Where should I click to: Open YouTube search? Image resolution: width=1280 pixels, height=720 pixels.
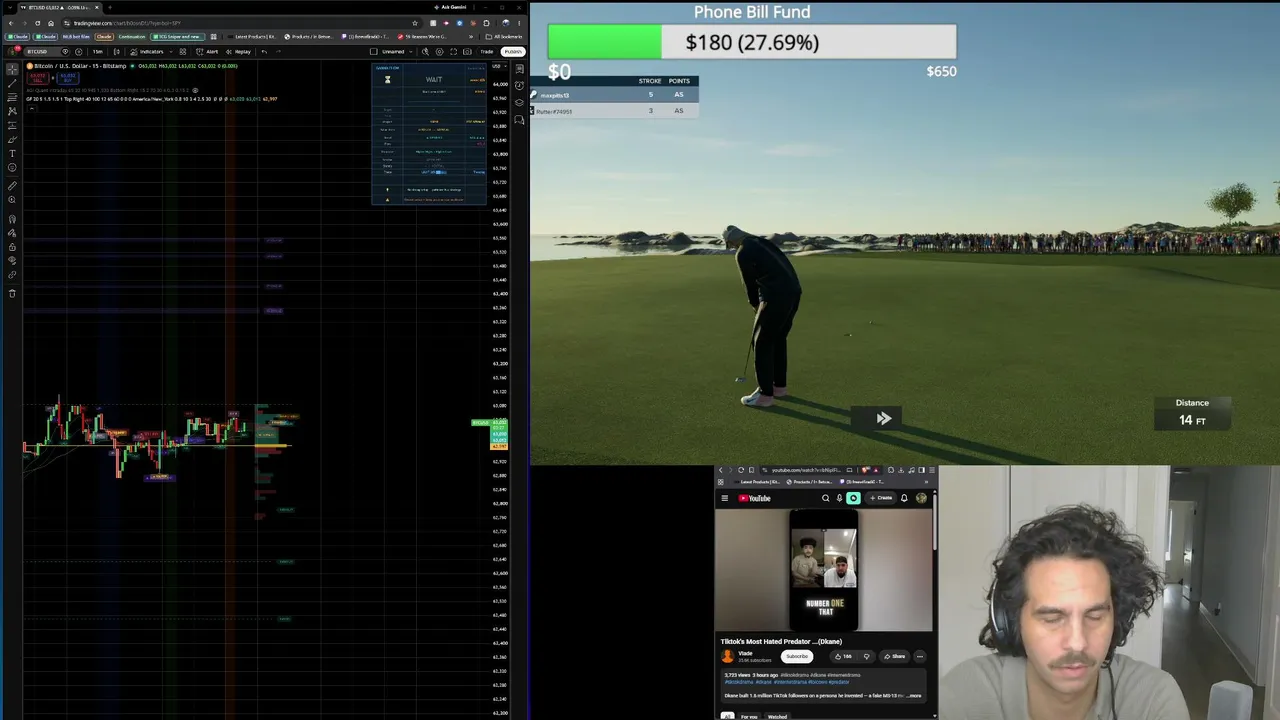[826, 498]
